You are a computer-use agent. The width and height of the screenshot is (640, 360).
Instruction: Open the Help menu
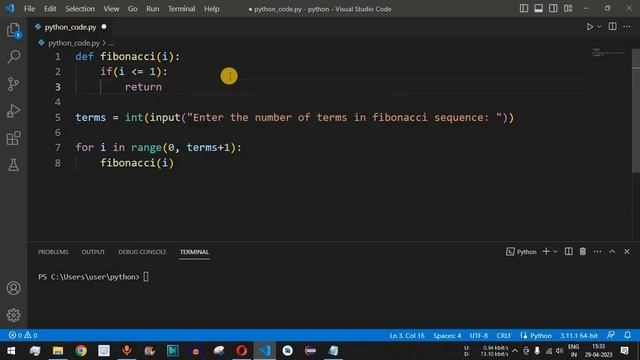[211, 9]
